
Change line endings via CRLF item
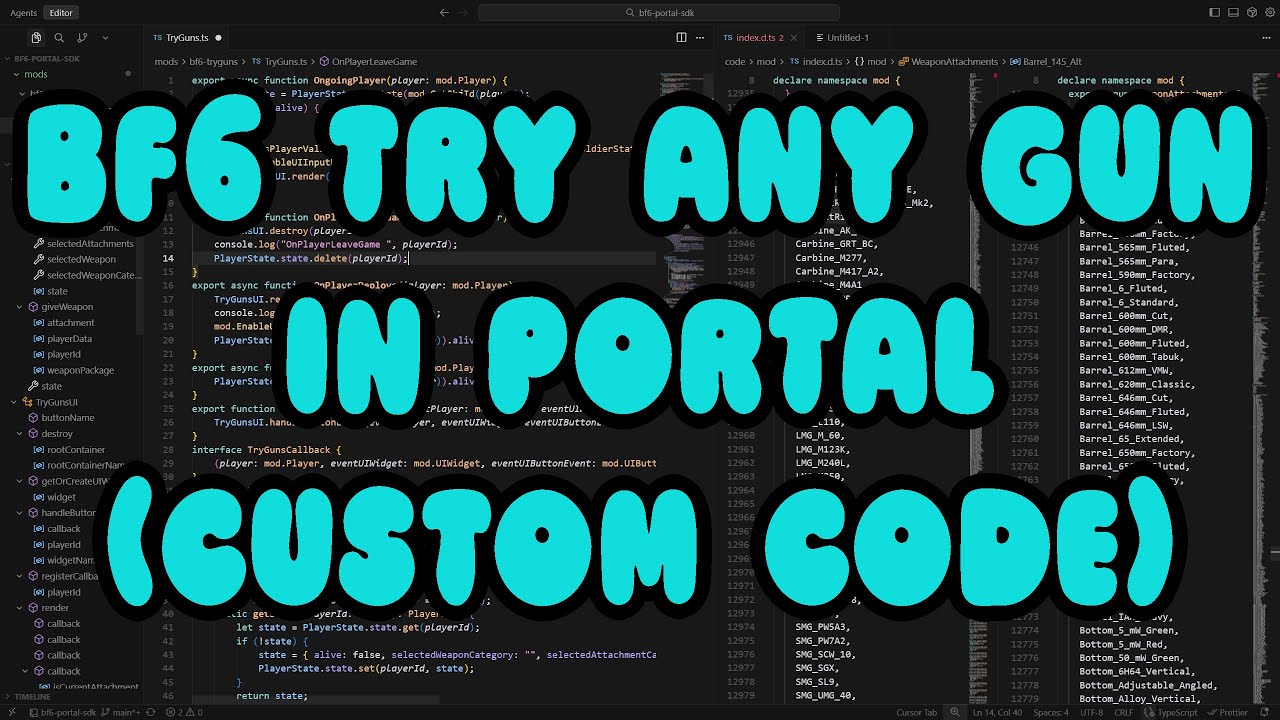pyautogui.click(x=1123, y=713)
